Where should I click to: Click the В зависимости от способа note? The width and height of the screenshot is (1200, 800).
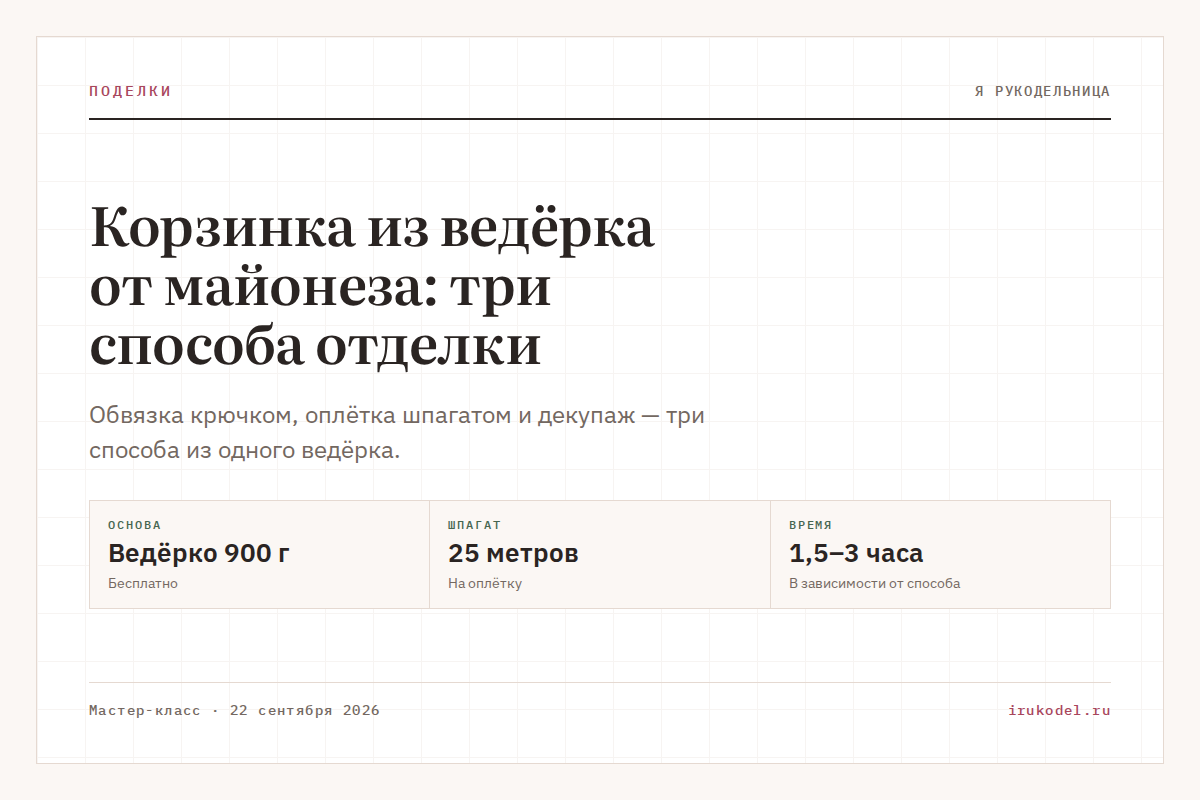874,583
